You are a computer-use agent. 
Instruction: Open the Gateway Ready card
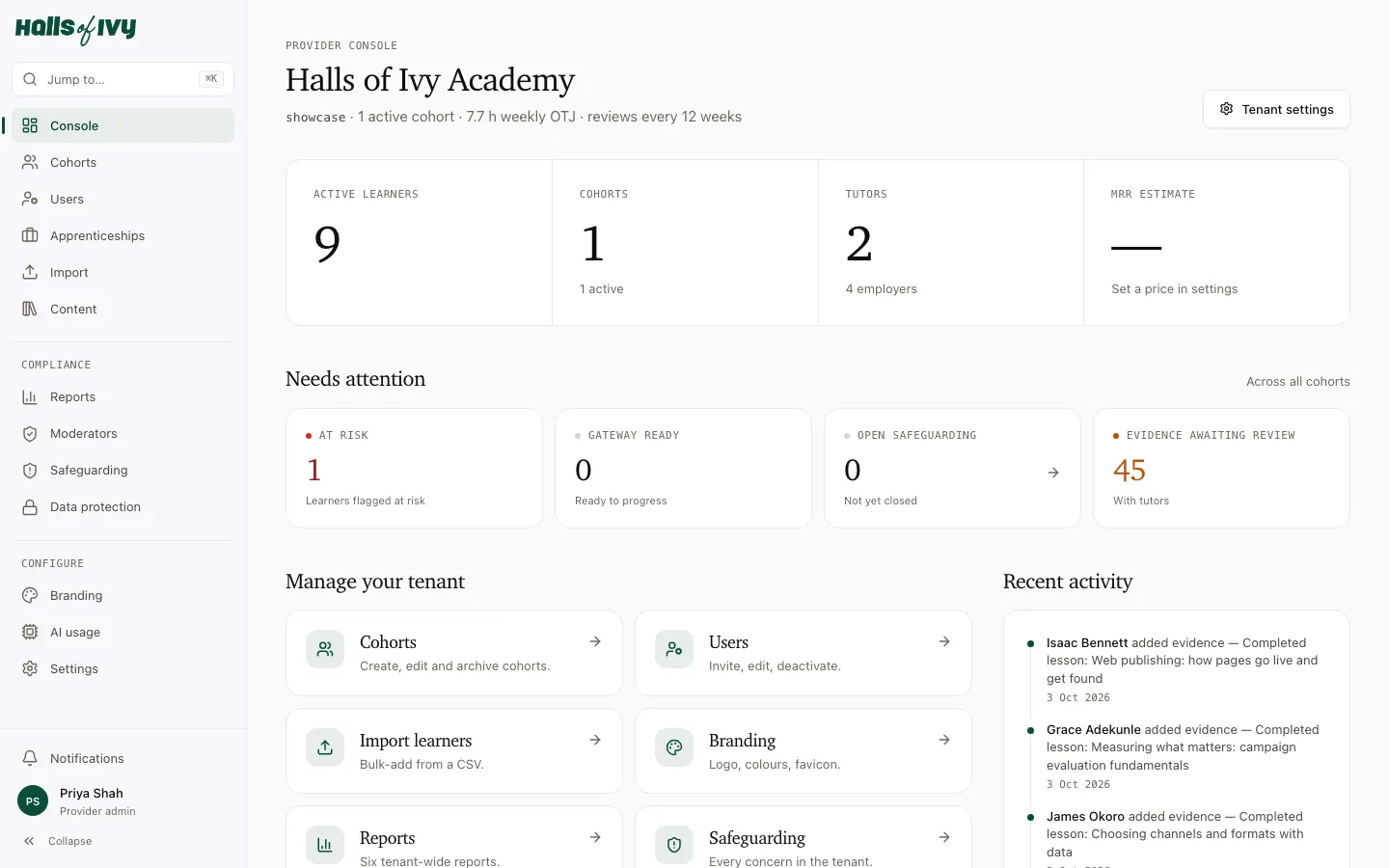coord(683,468)
